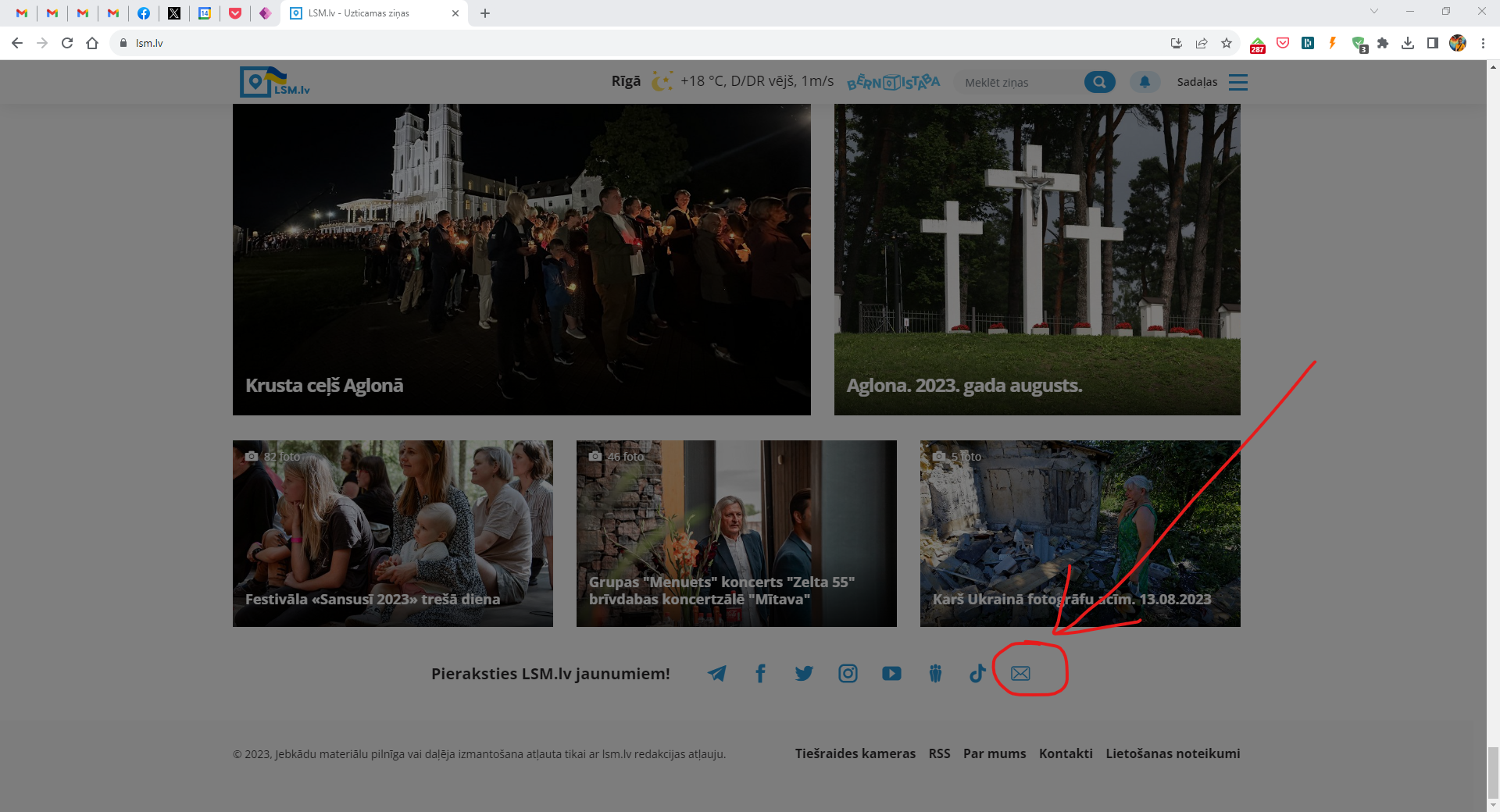Click the Twitter bird icon
This screenshot has height=812, width=1500.
804,673
